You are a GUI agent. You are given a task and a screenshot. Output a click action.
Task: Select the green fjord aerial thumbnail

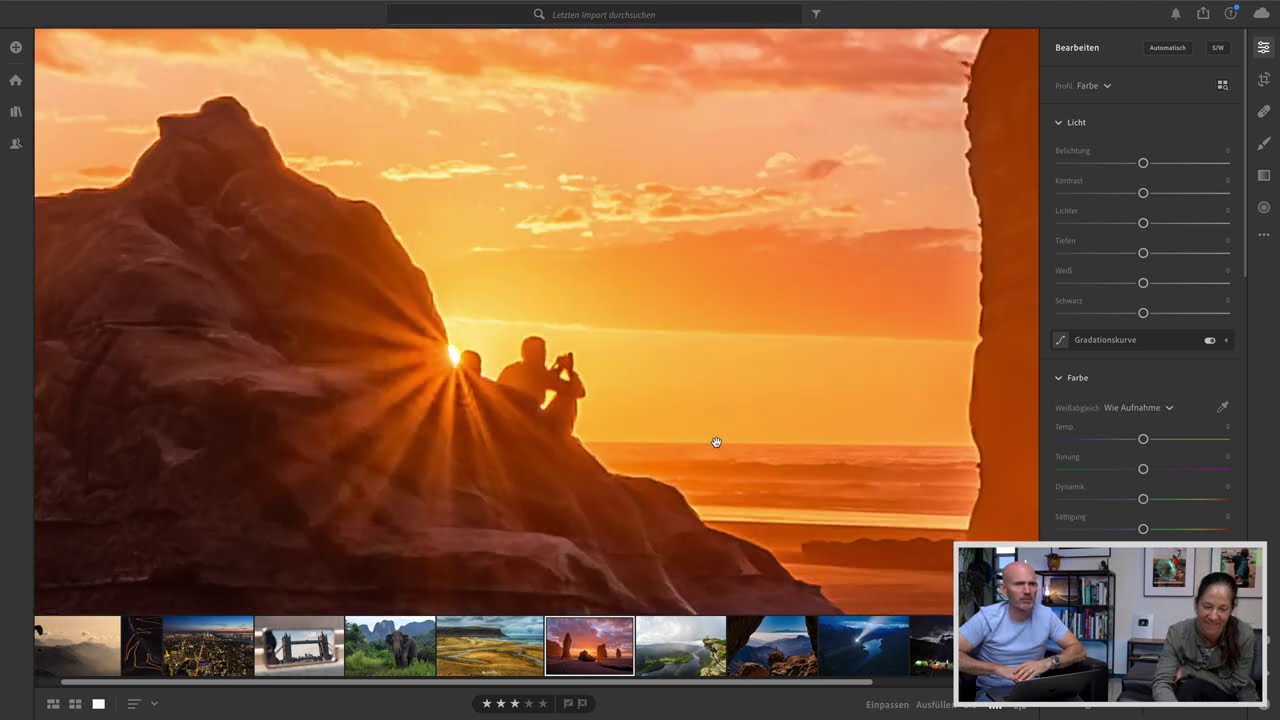click(x=681, y=646)
